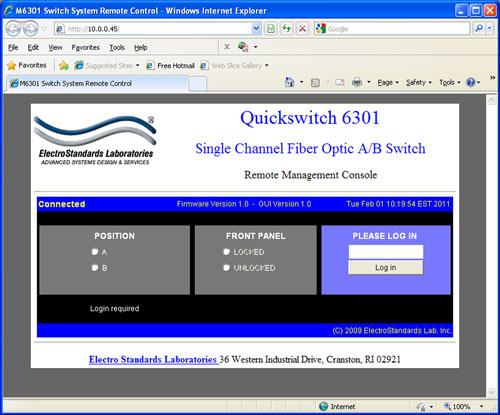
Task: Click the browser Back arrow button
Action: click(13, 29)
